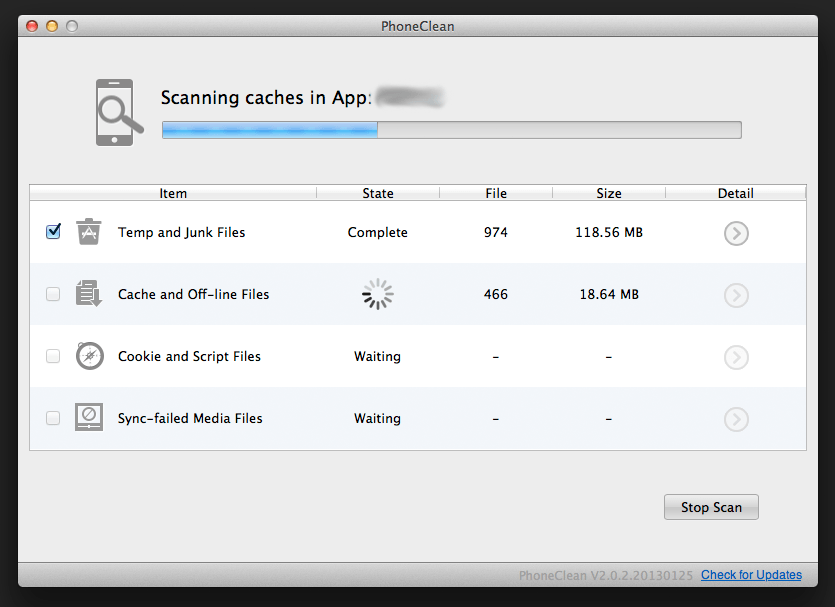
Task: Click the red close window button
Action: coord(32,26)
